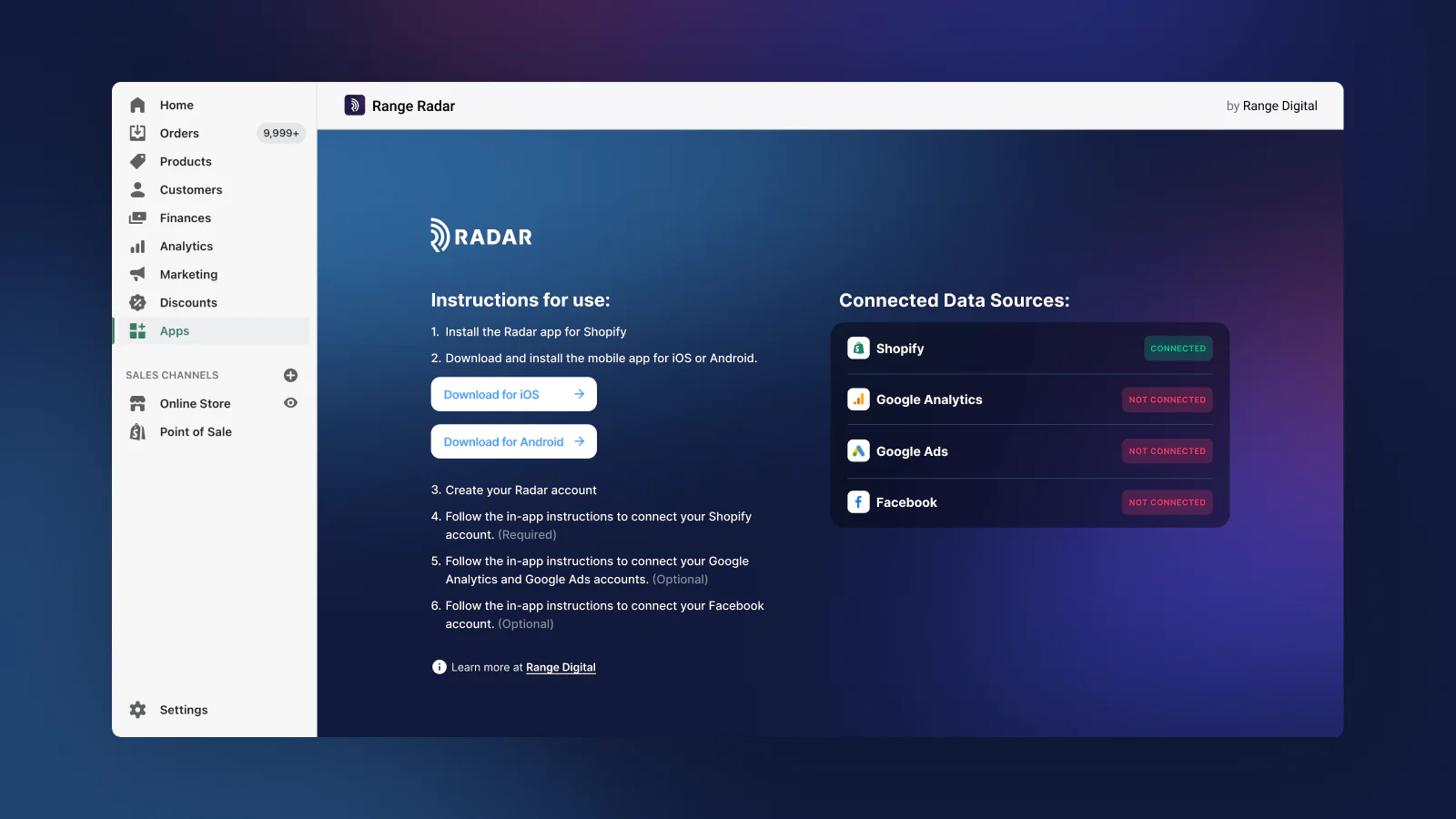Click Download for Android button
1456x819 pixels.
click(x=513, y=441)
